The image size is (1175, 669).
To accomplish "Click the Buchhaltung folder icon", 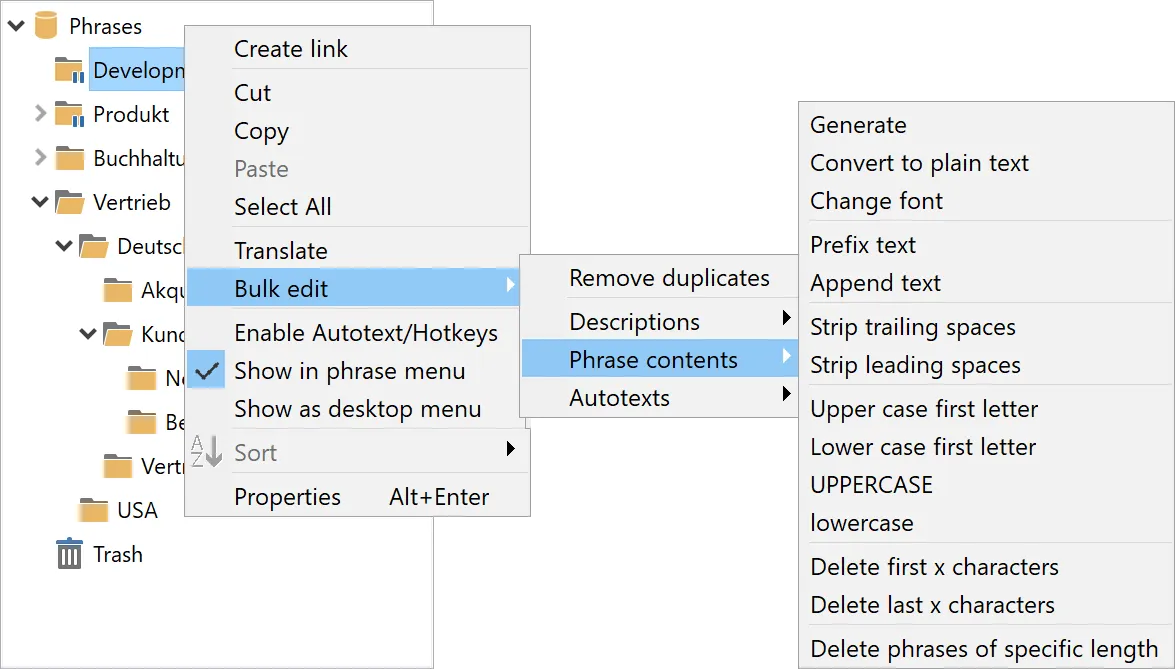I will [67, 158].
